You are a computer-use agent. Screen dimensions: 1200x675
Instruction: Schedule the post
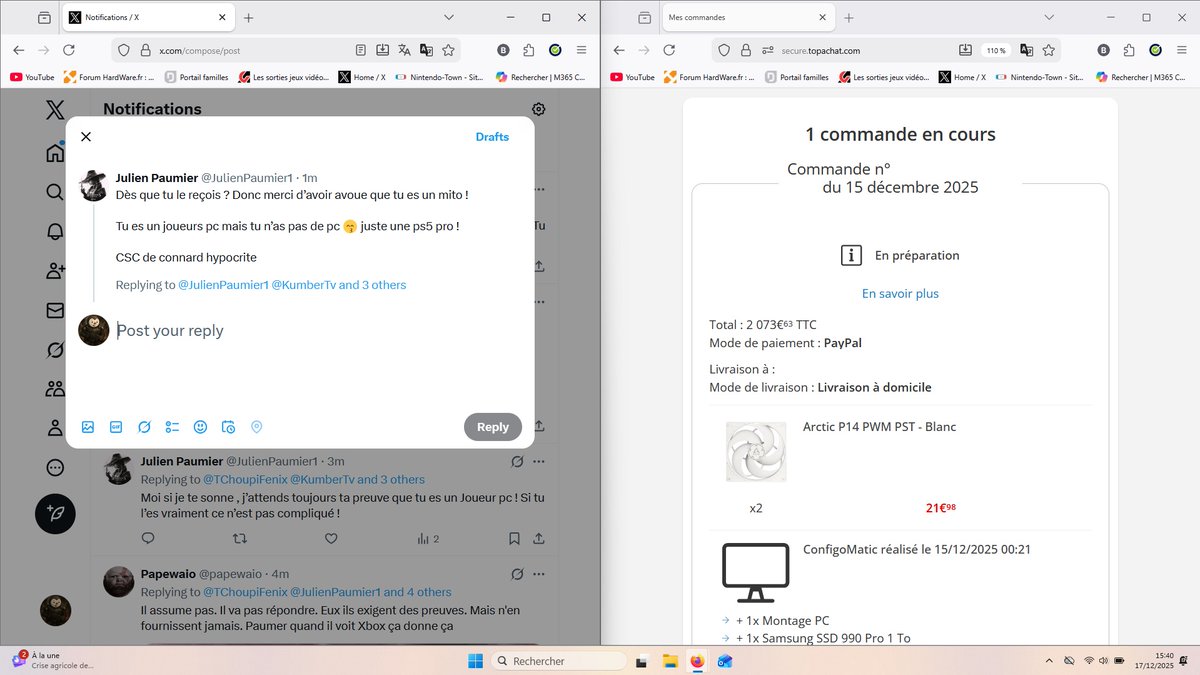click(228, 427)
